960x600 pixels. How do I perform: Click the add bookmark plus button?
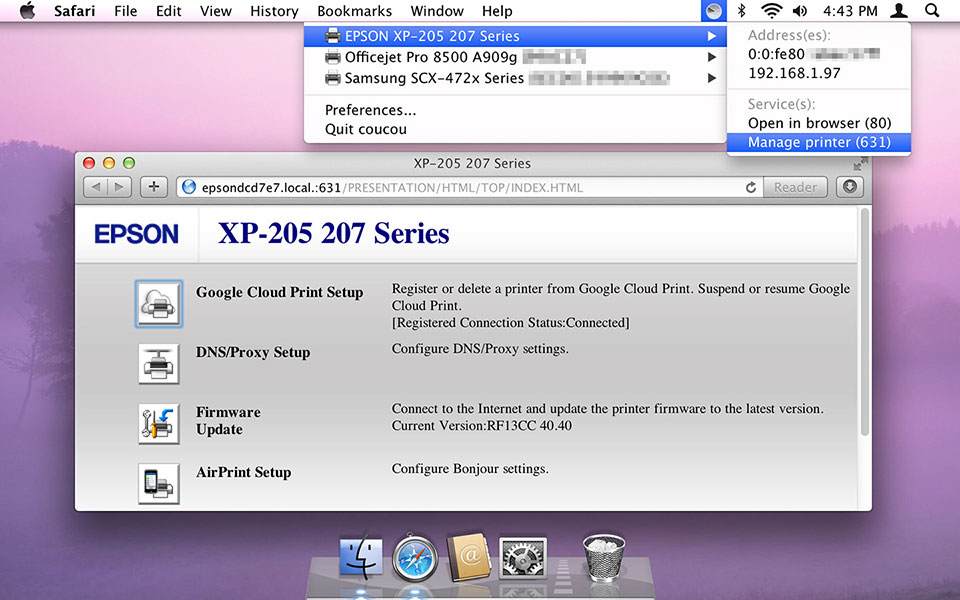pos(154,187)
